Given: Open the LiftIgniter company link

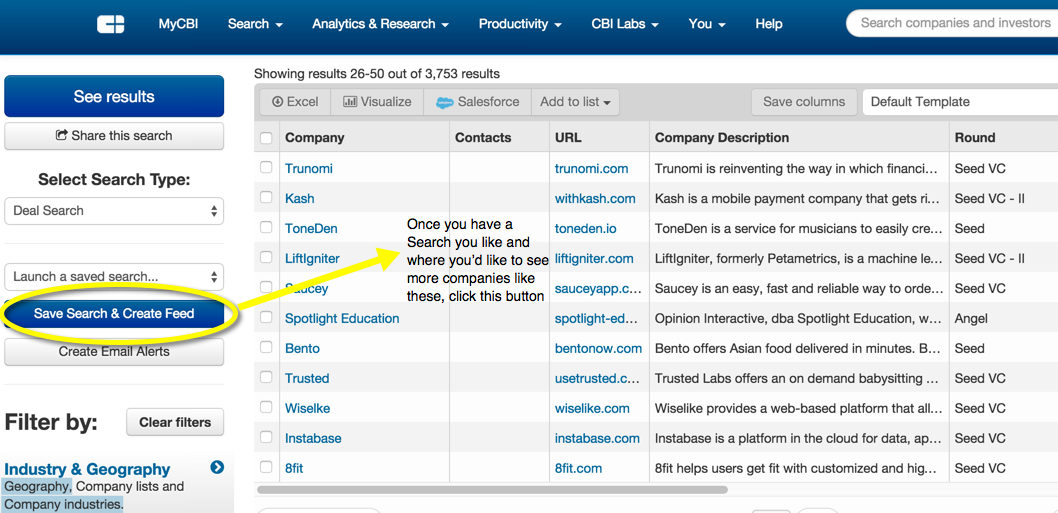Looking at the screenshot, I should coord(312,258).
